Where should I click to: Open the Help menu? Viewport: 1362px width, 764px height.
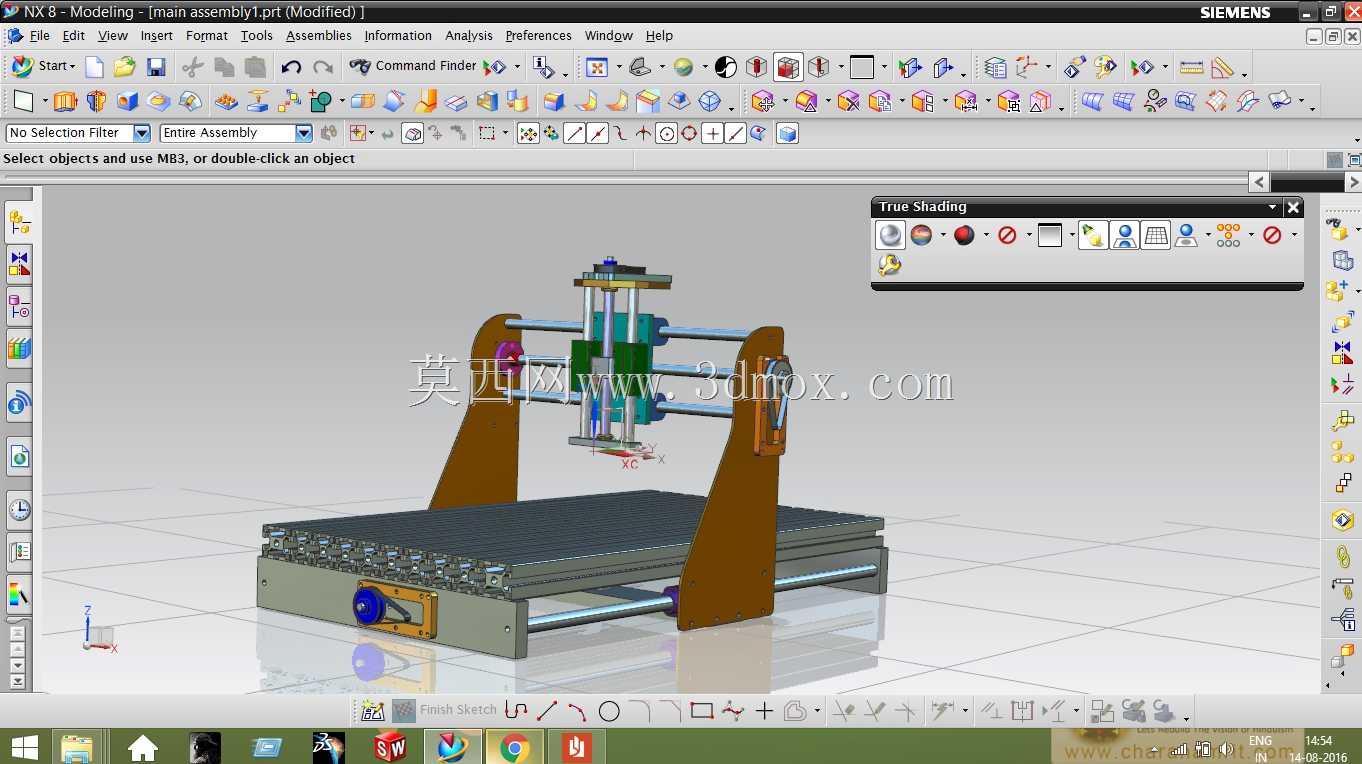pos(659,35)
